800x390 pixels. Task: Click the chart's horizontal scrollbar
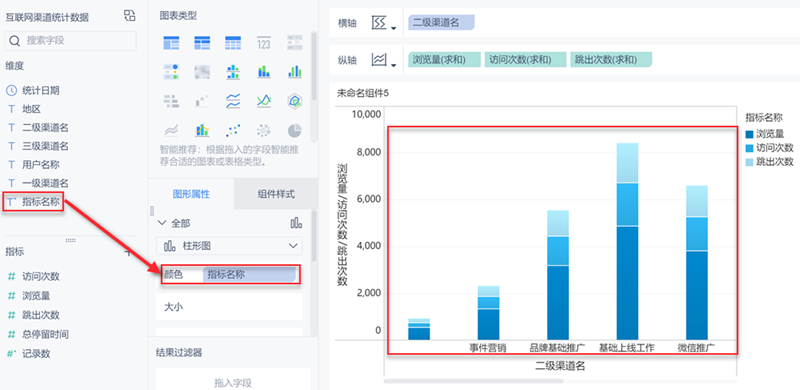(x=473, y=381)
